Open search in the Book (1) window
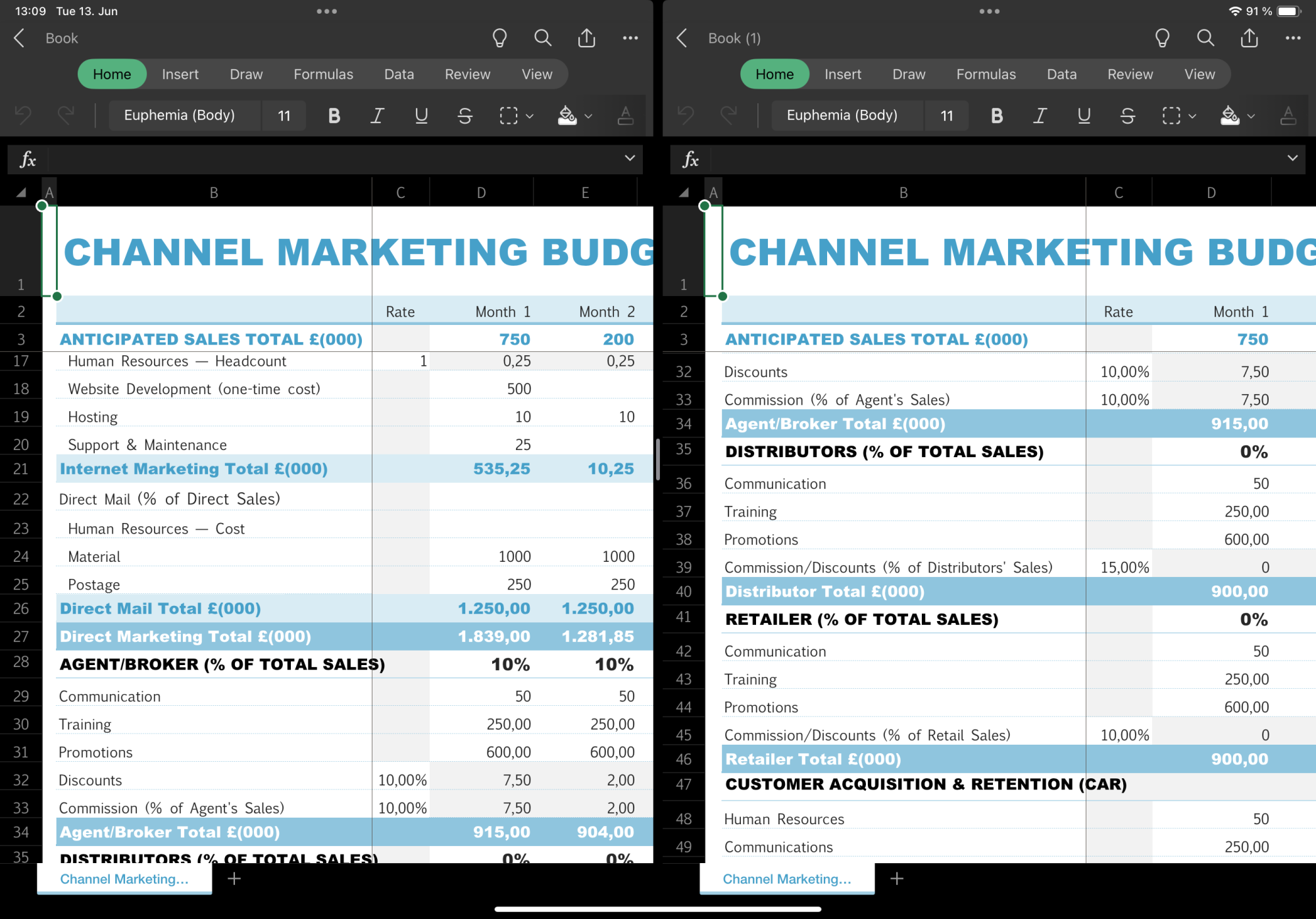 [x=1205, y=38]
